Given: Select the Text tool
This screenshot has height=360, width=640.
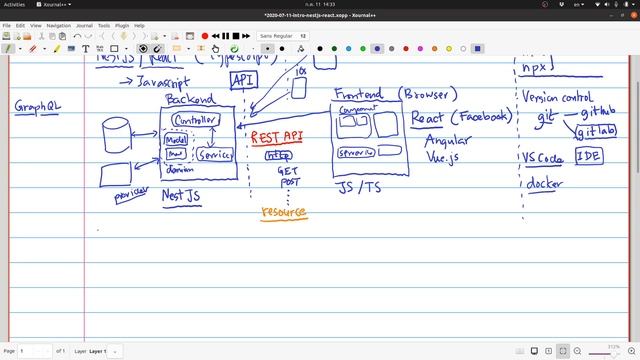Looking at the screenshot, I should tap(86, 49).
